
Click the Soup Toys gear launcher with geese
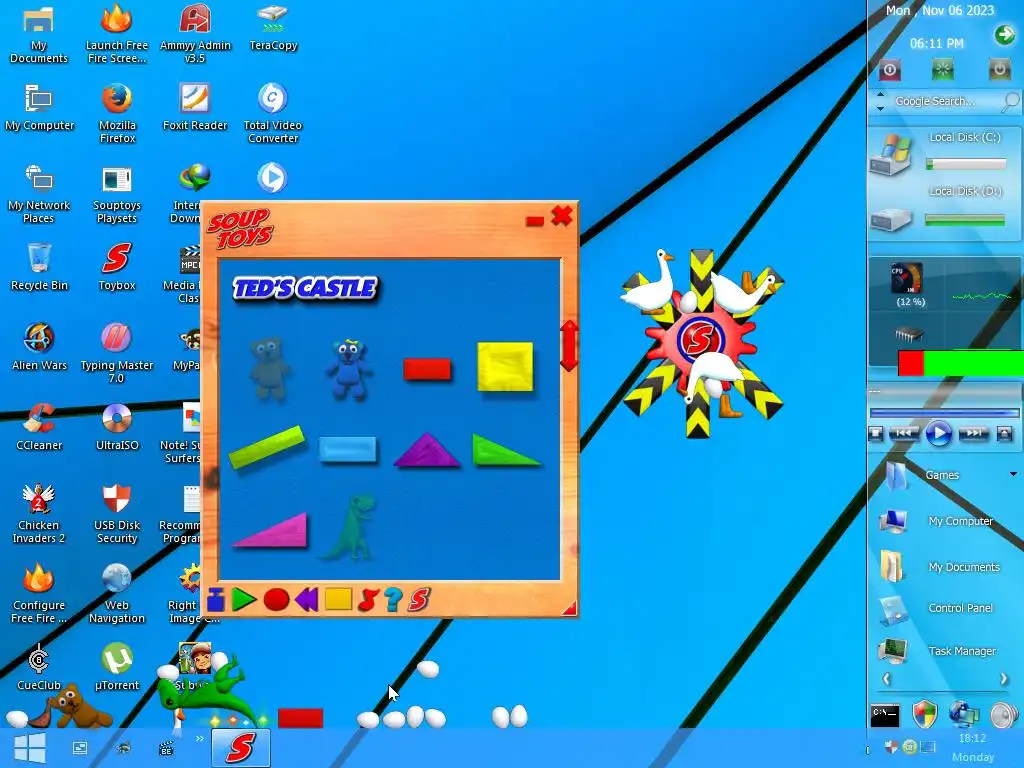(700, 341)
